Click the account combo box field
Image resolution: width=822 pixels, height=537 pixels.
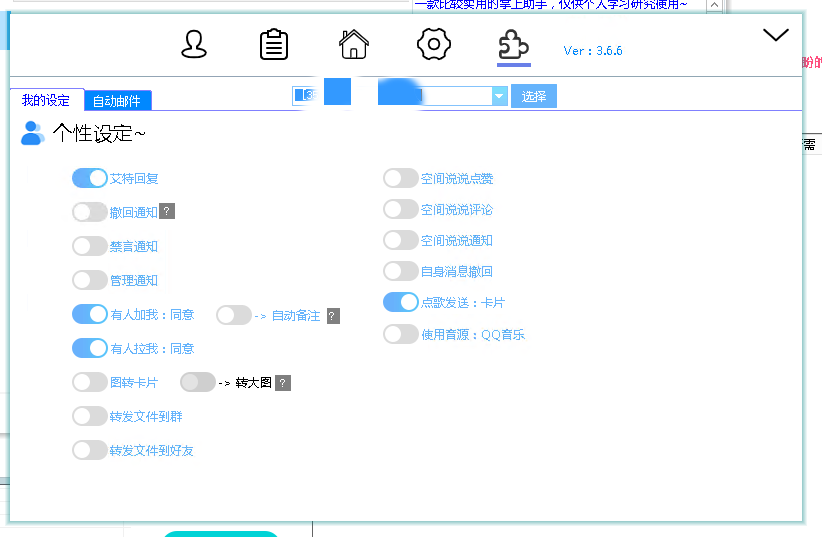(399, 96)
